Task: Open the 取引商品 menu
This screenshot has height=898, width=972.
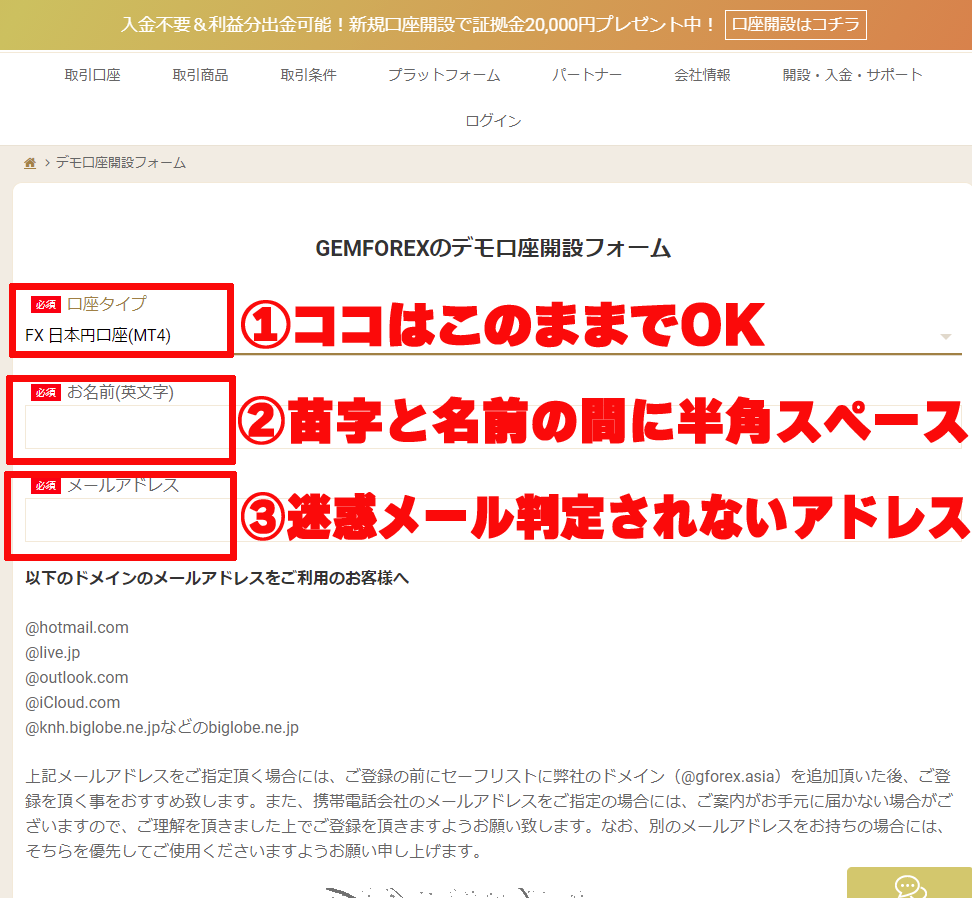Action: [200, 75]
